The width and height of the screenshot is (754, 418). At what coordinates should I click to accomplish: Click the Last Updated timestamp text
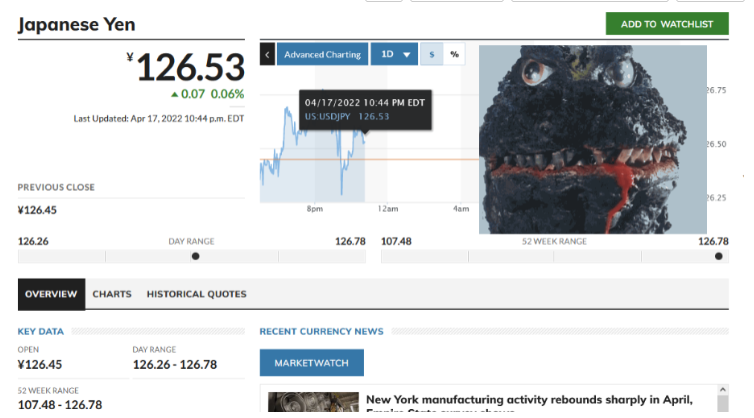tap(159, 118)
